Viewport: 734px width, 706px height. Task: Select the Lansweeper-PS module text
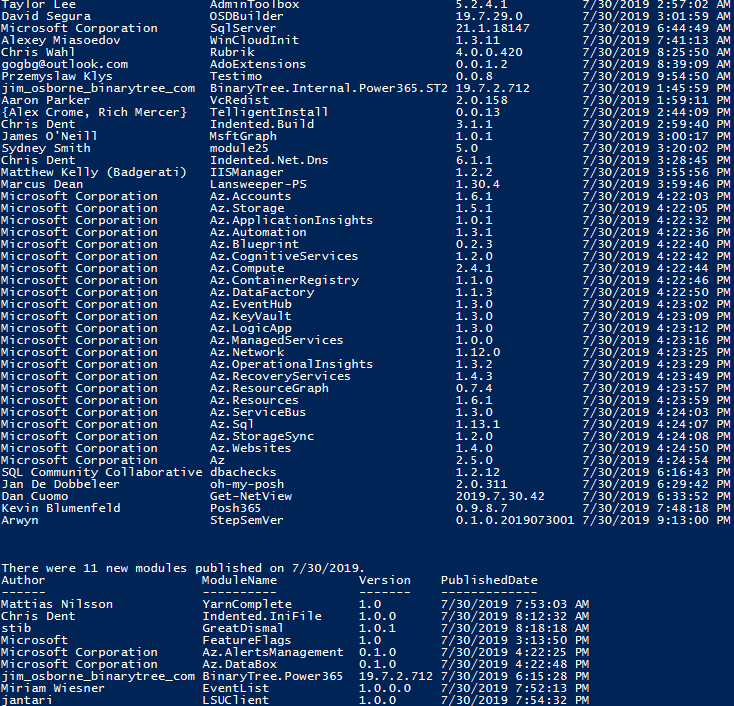(258, 184)
